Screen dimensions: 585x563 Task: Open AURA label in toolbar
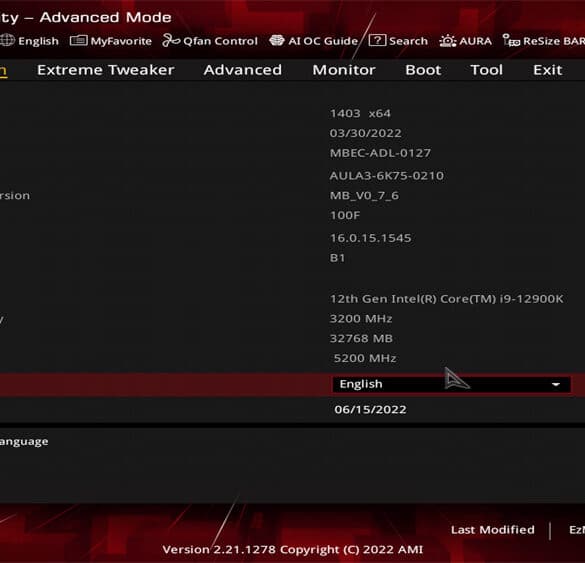(475, 41)
